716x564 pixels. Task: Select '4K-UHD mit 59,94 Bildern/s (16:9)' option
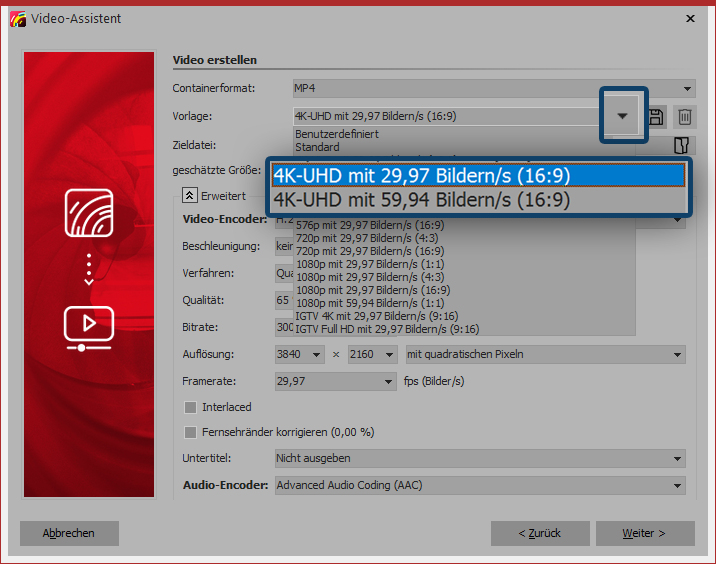[x=479, y=200]
